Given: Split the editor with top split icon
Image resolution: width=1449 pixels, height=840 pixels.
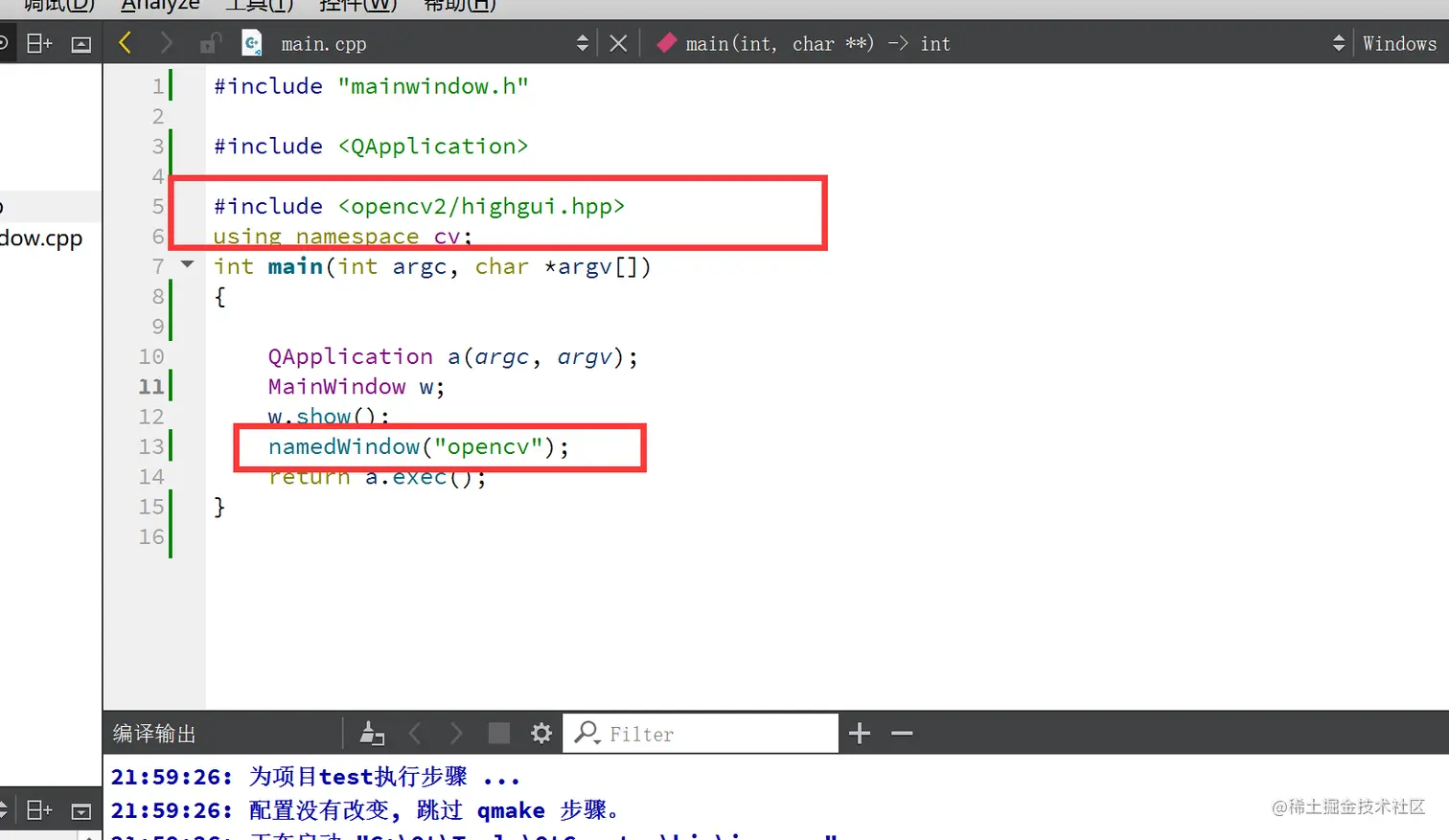Looking at the screenshot, I should tap(39, 43).
